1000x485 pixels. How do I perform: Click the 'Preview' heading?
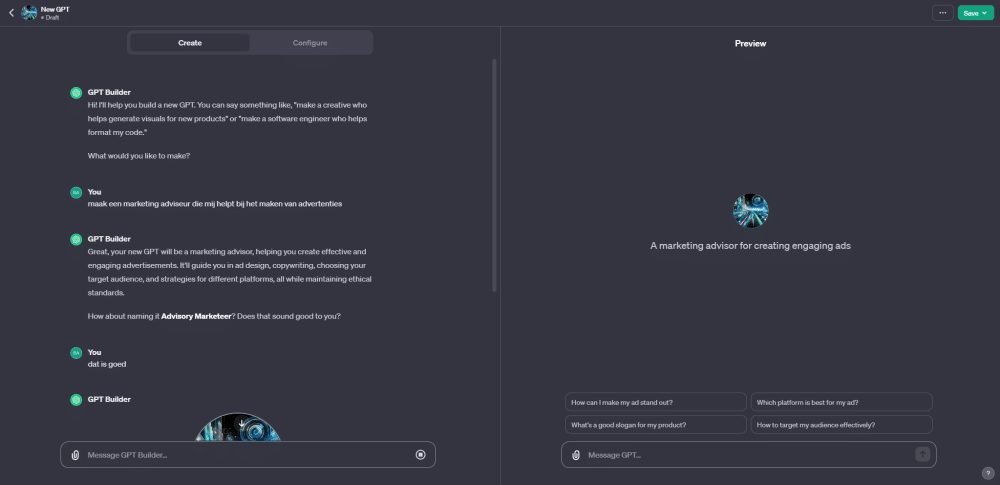[750, 43]
